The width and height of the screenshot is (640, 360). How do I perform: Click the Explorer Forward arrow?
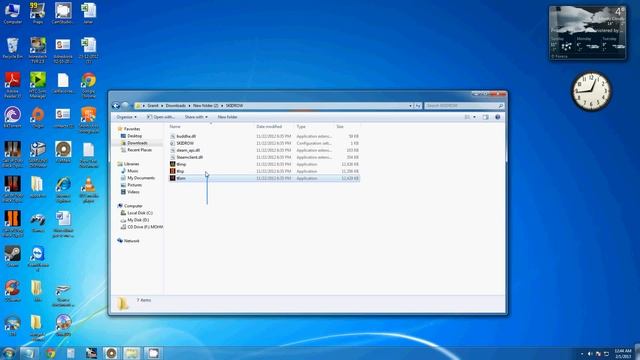tap(125, 105)
